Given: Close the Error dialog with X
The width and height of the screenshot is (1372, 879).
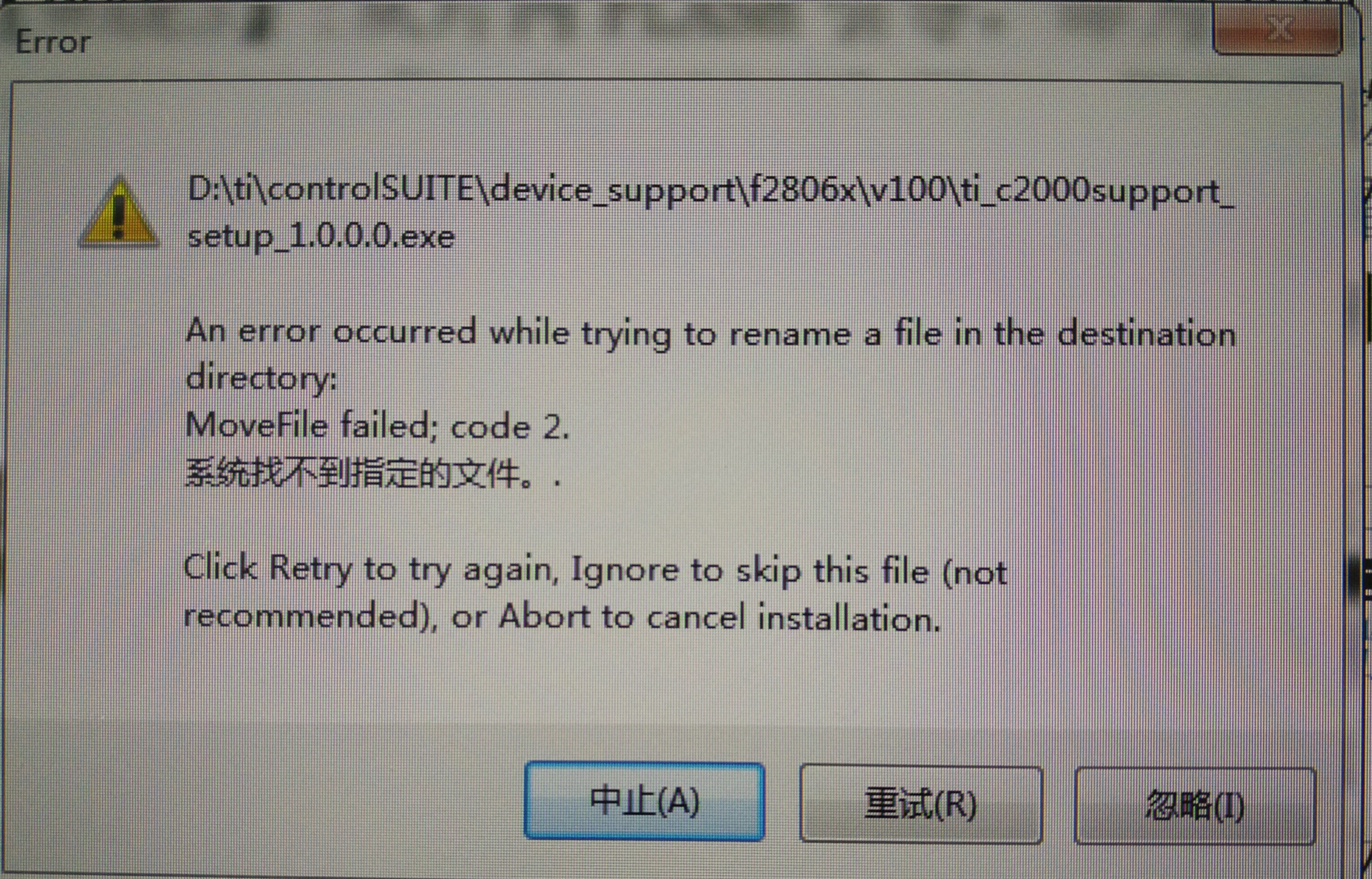Looking at the screenshot, I should pos(1278,28).
